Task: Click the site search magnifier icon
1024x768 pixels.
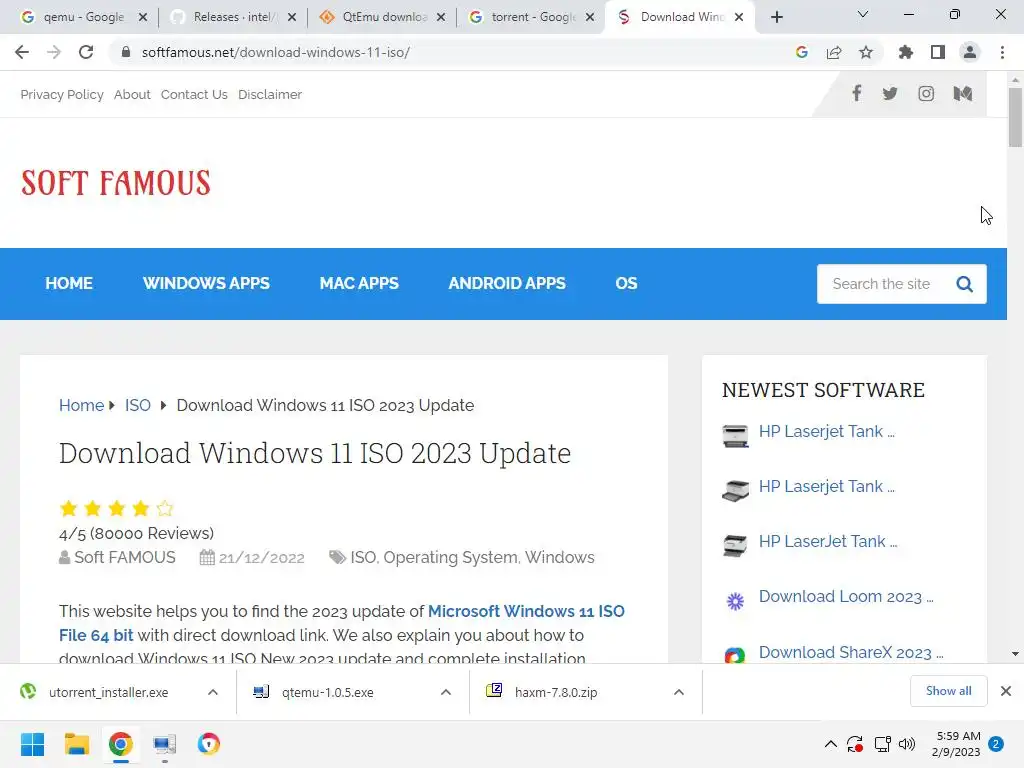Action: [965, 284]
